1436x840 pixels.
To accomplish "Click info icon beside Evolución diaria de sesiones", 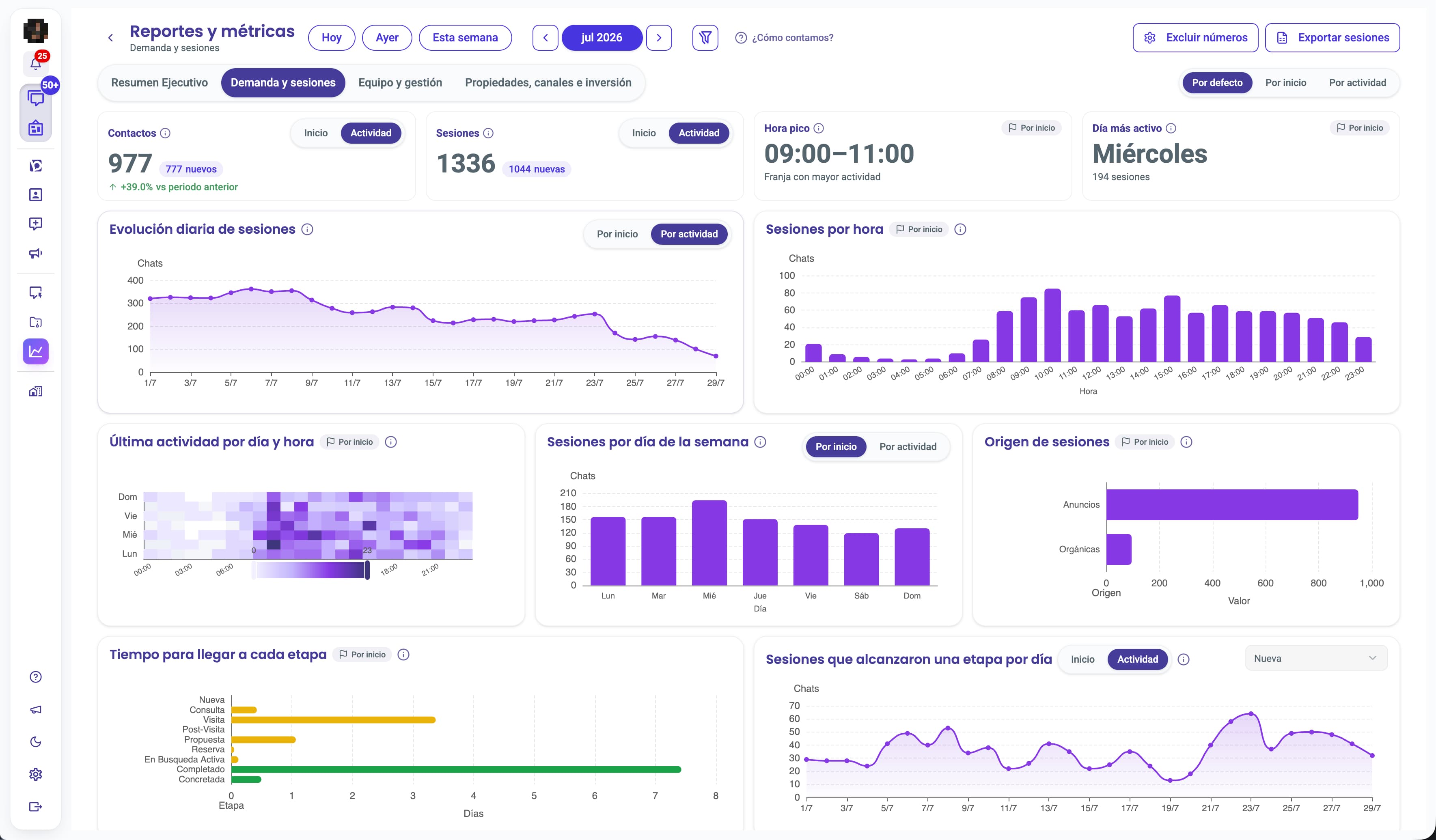I will pos(307,229).
